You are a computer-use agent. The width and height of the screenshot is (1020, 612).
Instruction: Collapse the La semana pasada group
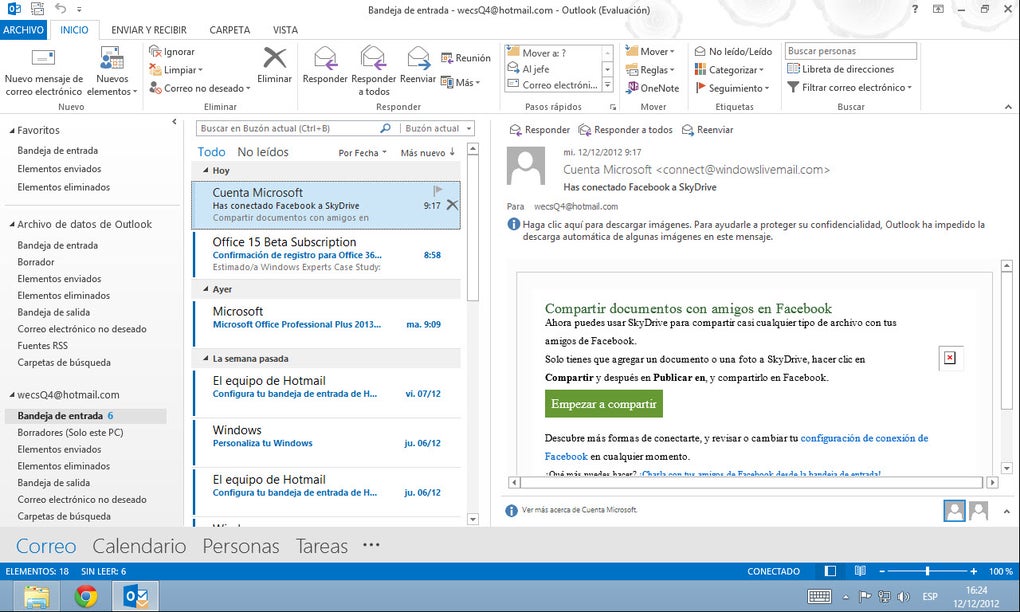[206, 358]
